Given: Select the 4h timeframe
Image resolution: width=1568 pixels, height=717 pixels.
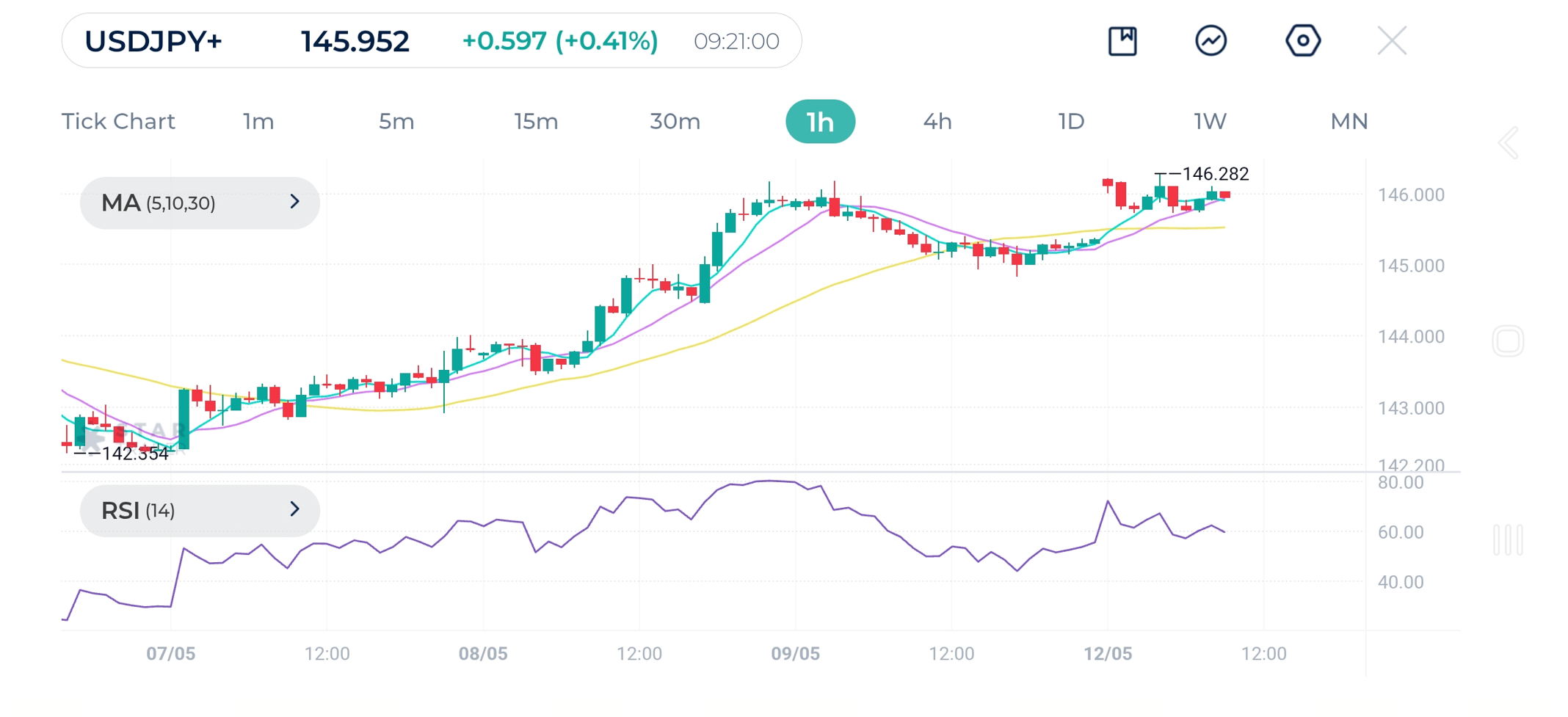Looking at the screenshot, I should [937, 121].
